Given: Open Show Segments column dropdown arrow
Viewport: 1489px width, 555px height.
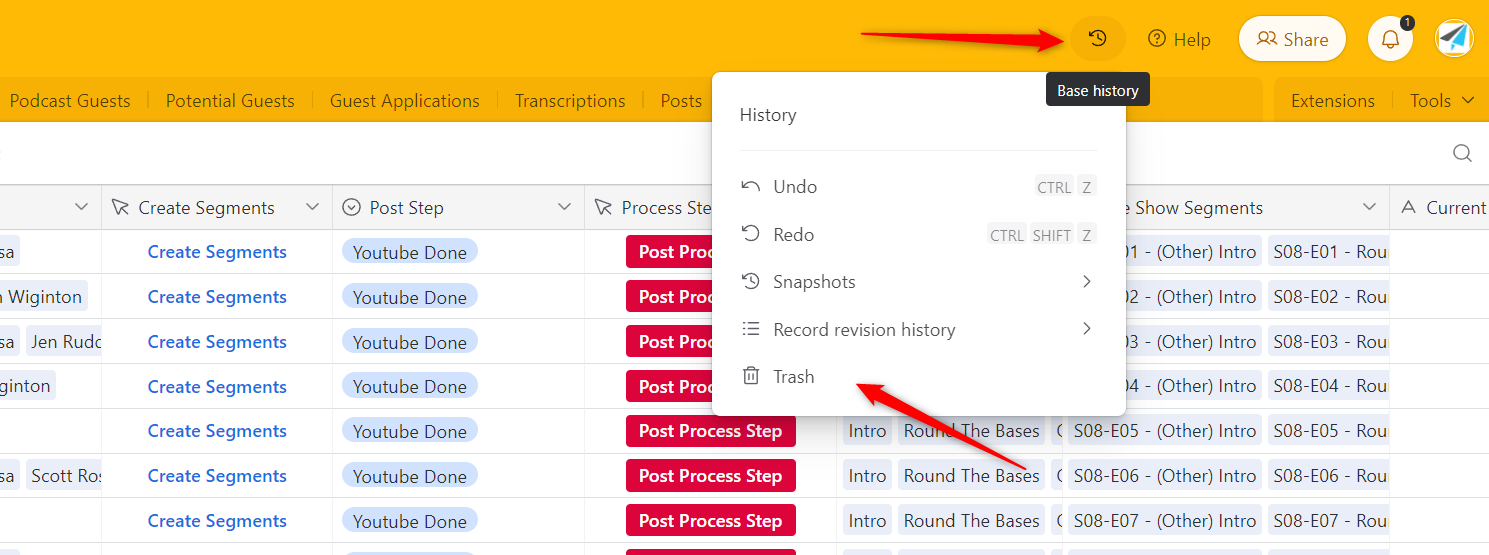Looking at the screenshot, I should pos(1369,207).
